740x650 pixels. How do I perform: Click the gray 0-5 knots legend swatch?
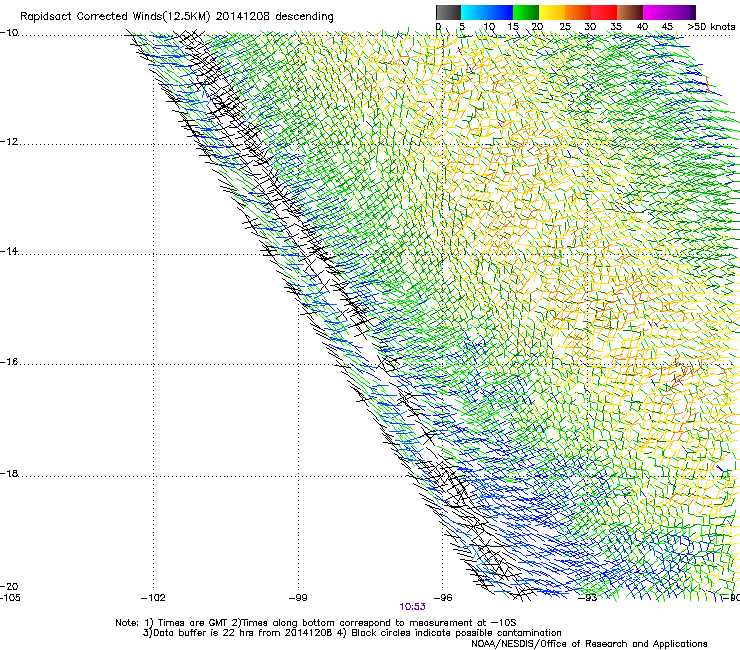[x=448, y=12]
